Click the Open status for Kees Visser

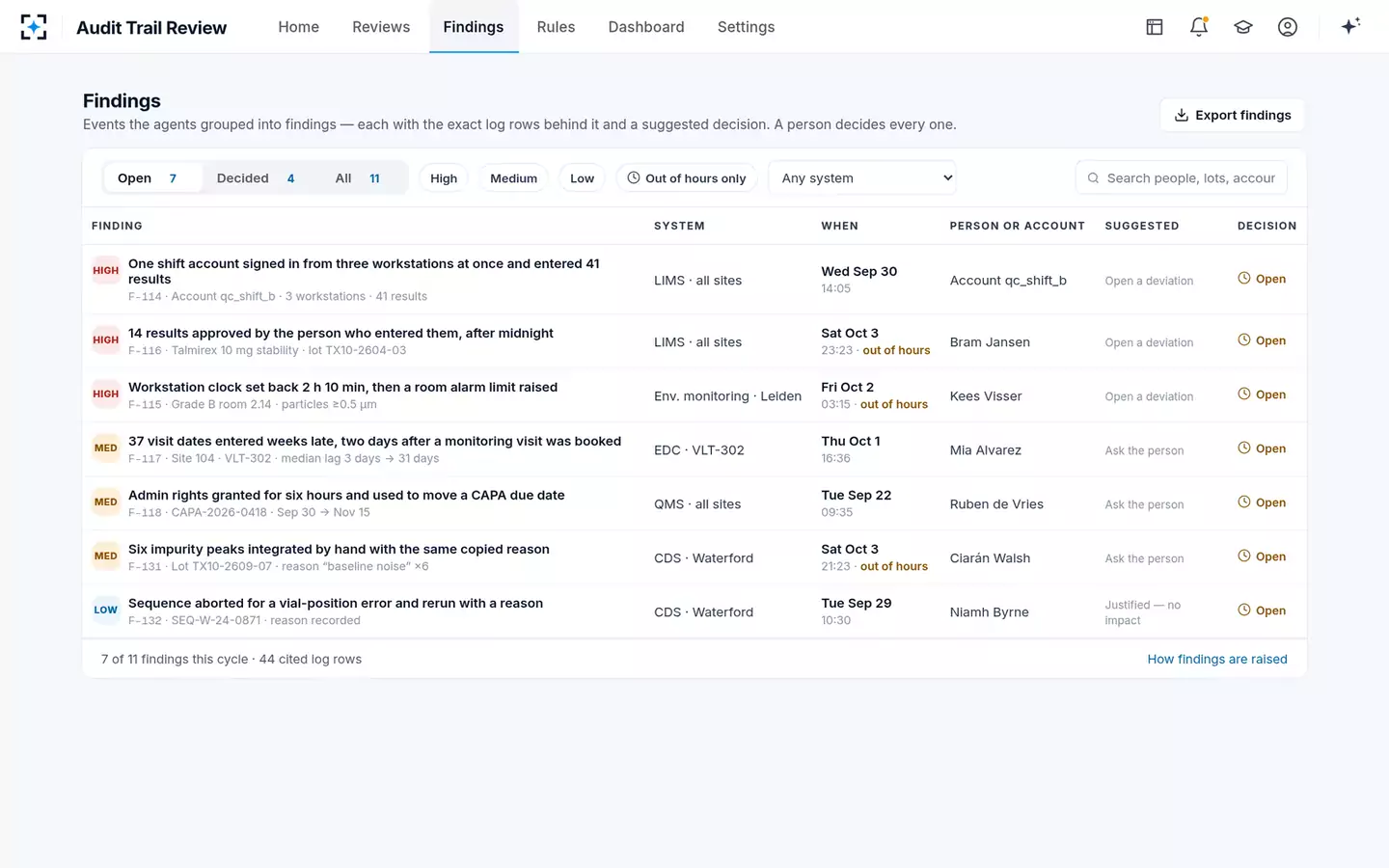click(1262, 394)
